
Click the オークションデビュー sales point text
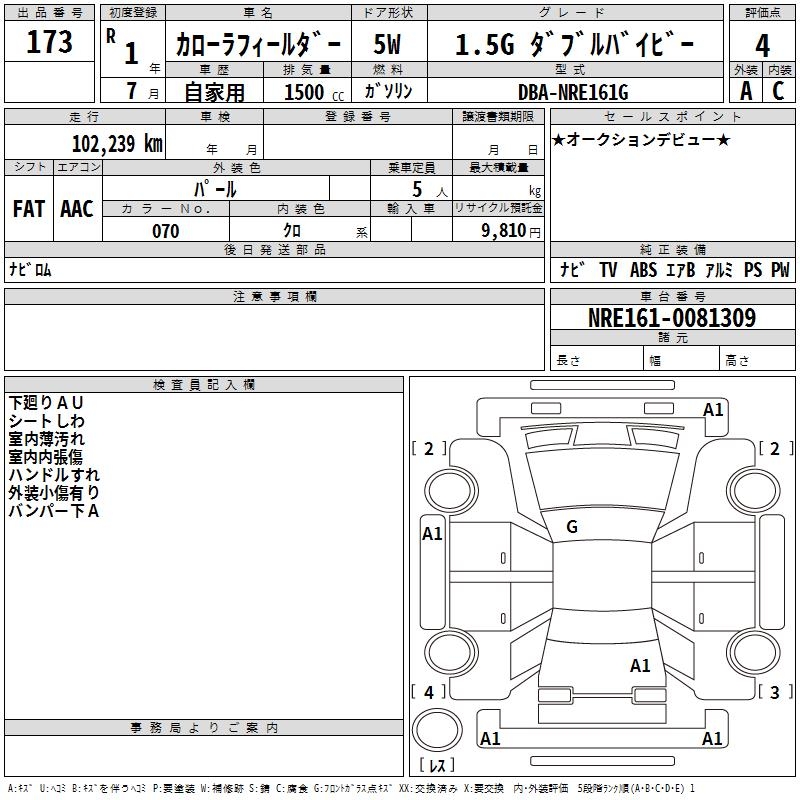point(641,139)
